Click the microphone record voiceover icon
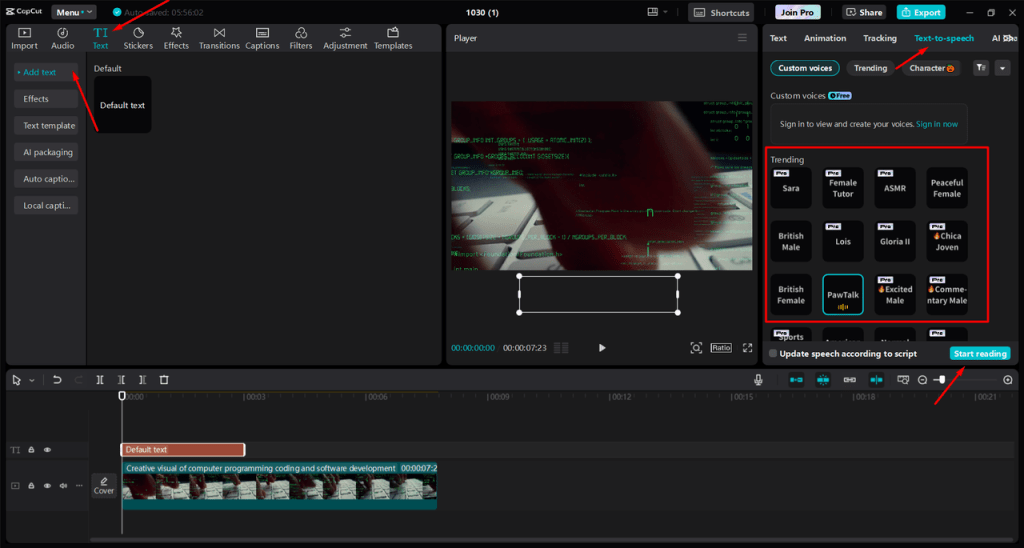The width and height of the screenshot is (1024, 548). (x=759, y=380)
